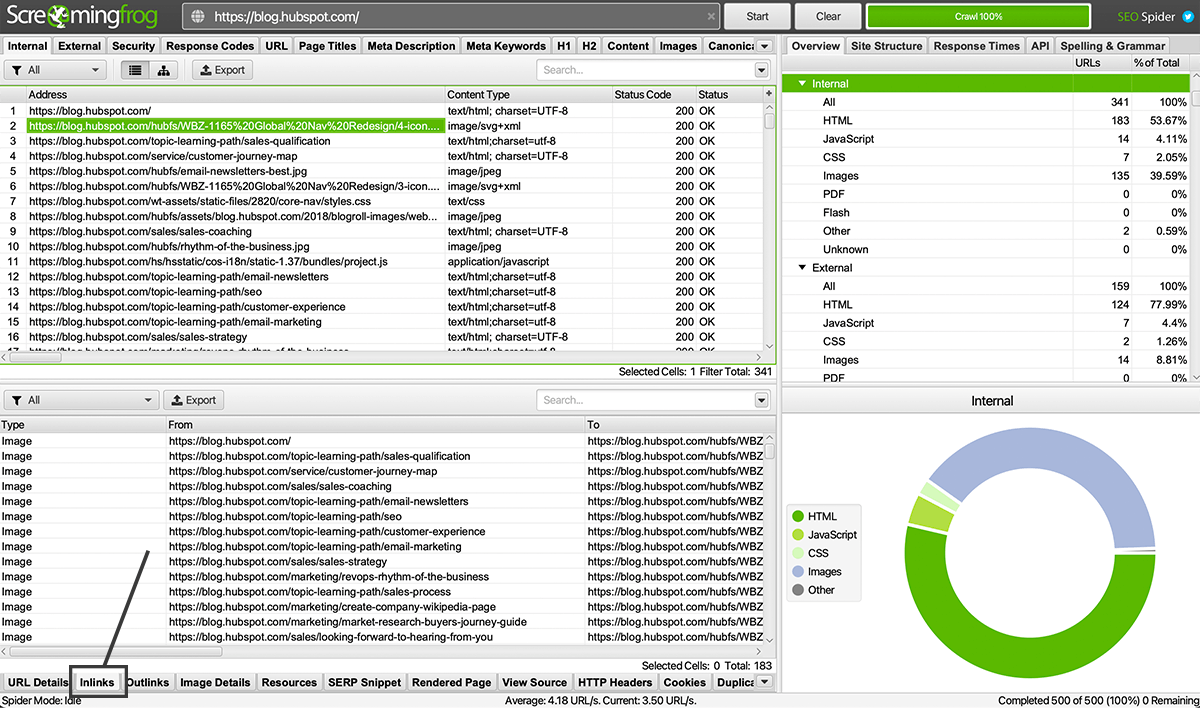
Task: Select Inlinks From URL create-company-wikipedia-page
Action: click(x=332, y=607)
